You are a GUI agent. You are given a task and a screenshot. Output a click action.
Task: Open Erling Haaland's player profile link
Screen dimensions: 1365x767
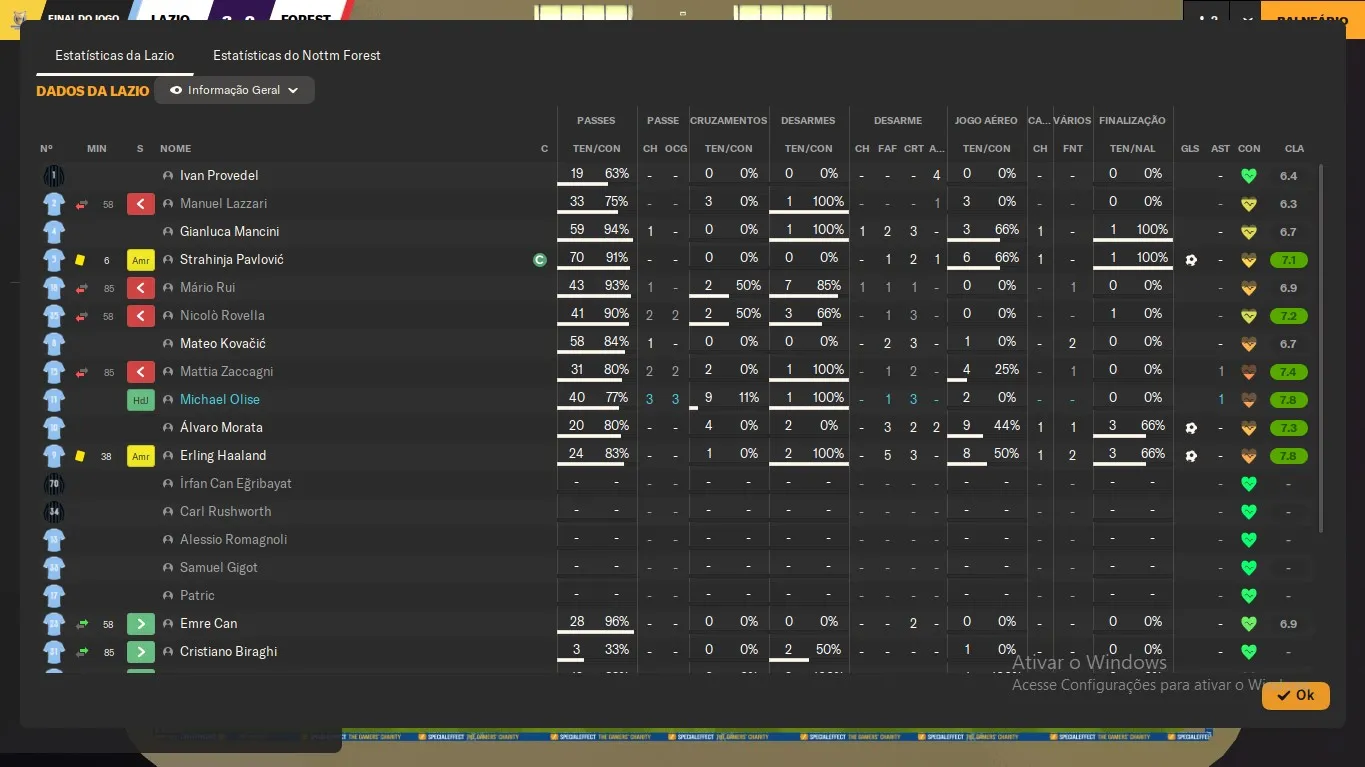(223, 455)
